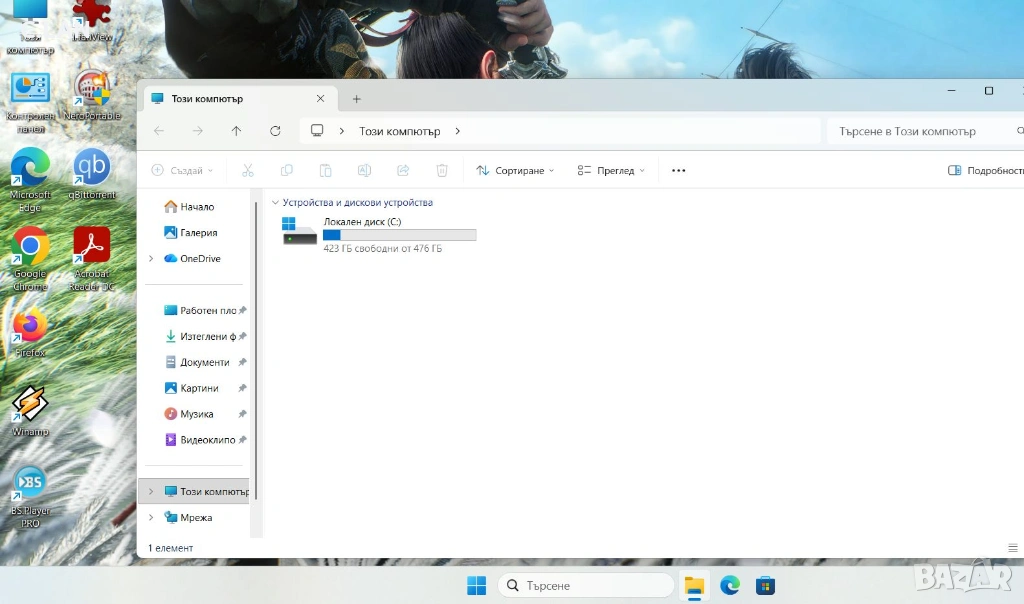The height and width of the screenshot is (604, 1024).
Task: Expand the OneDrive tree node
Action: coord(151,259)
